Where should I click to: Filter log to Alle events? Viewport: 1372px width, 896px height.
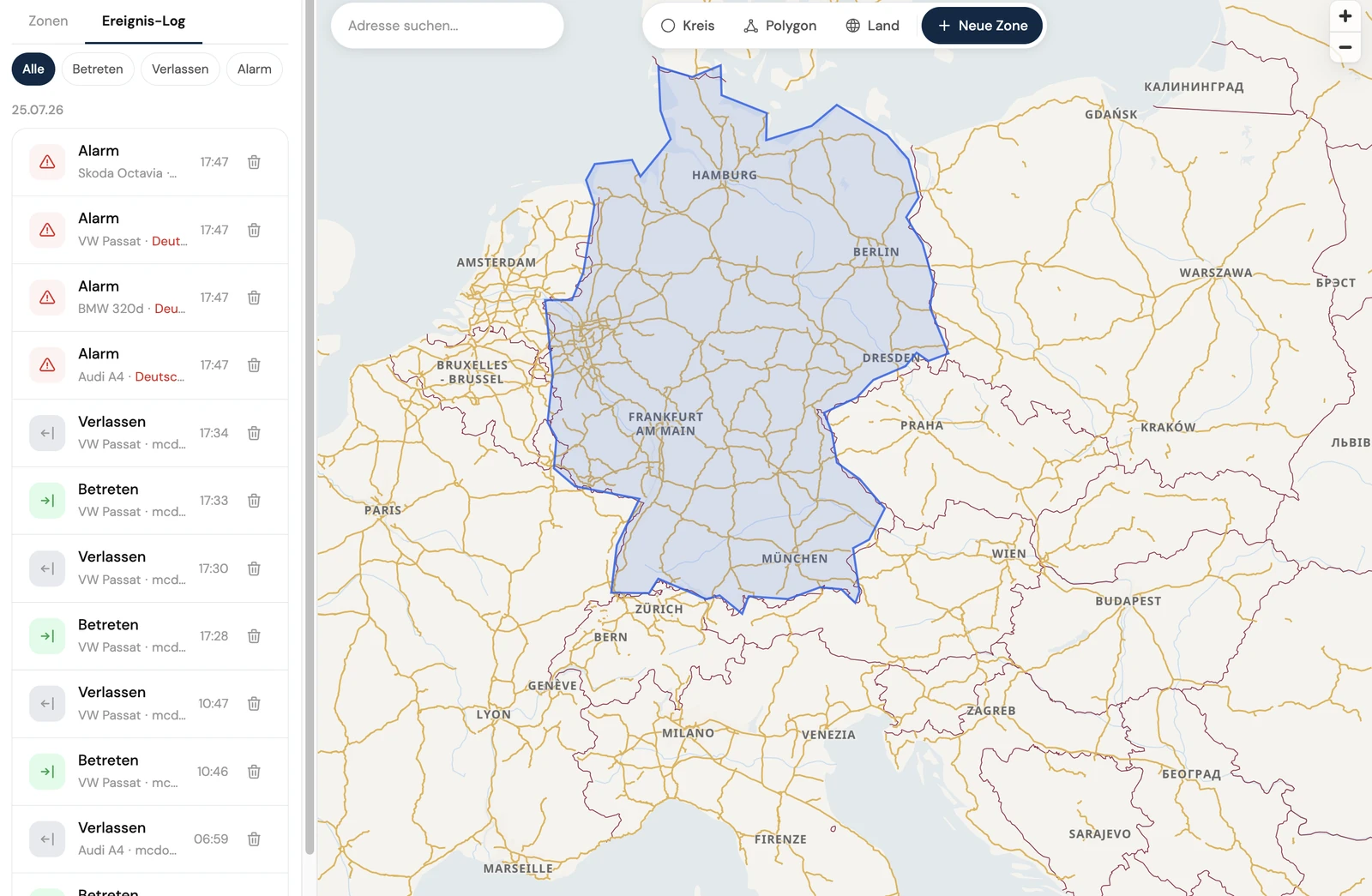coord(33,69)
